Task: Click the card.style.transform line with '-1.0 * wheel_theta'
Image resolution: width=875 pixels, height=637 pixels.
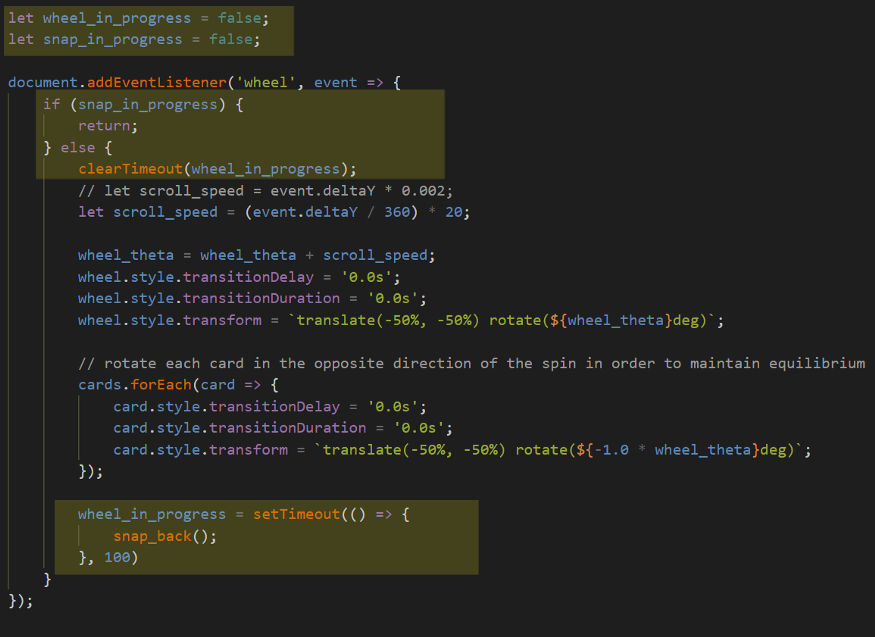Action: [x=462, y=450]
